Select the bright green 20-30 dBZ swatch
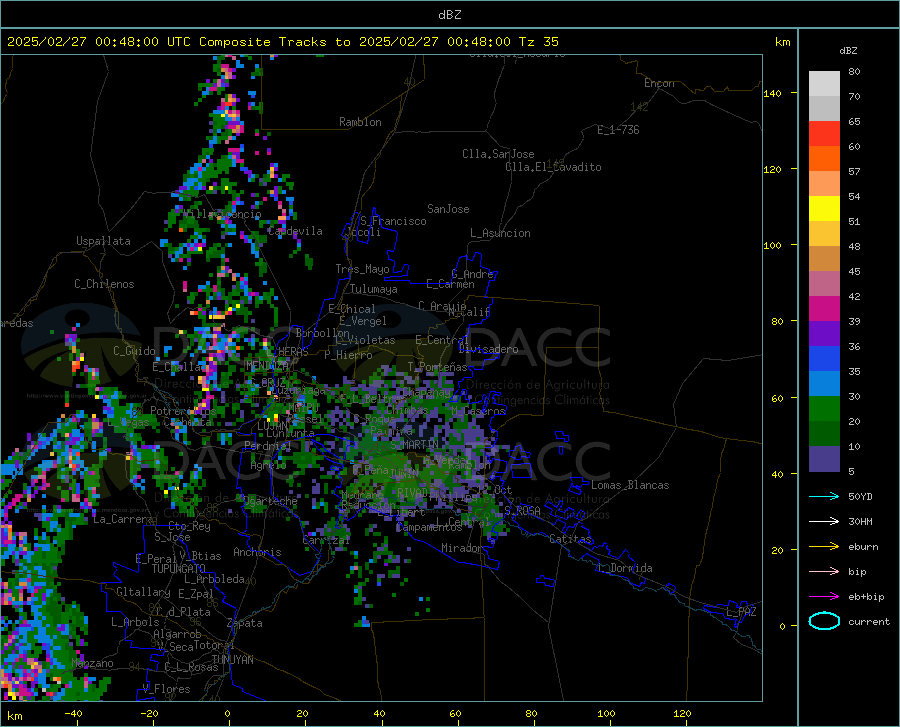 (x=824, y=409)
